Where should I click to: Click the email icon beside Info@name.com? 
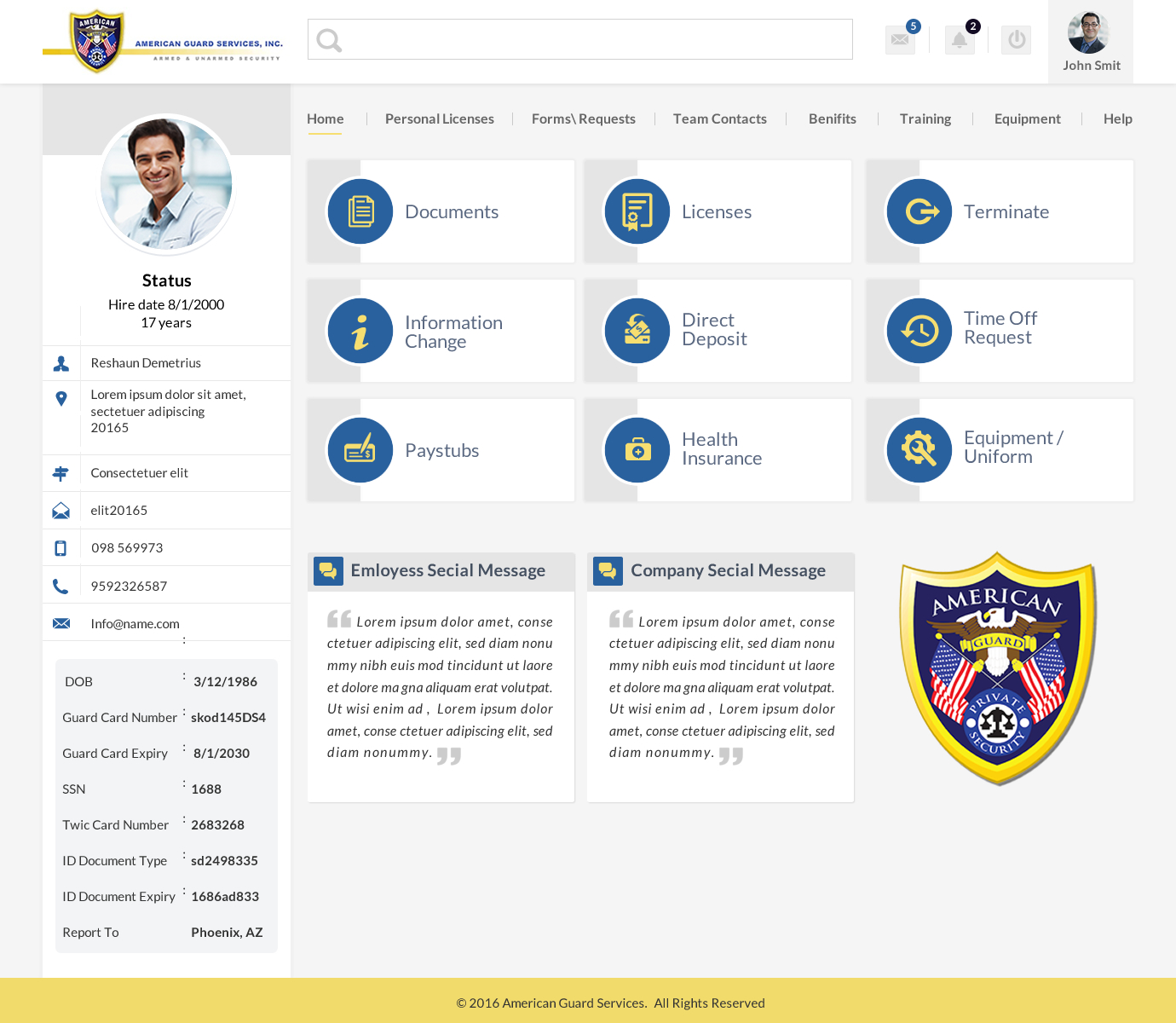(x=61, y=623)
